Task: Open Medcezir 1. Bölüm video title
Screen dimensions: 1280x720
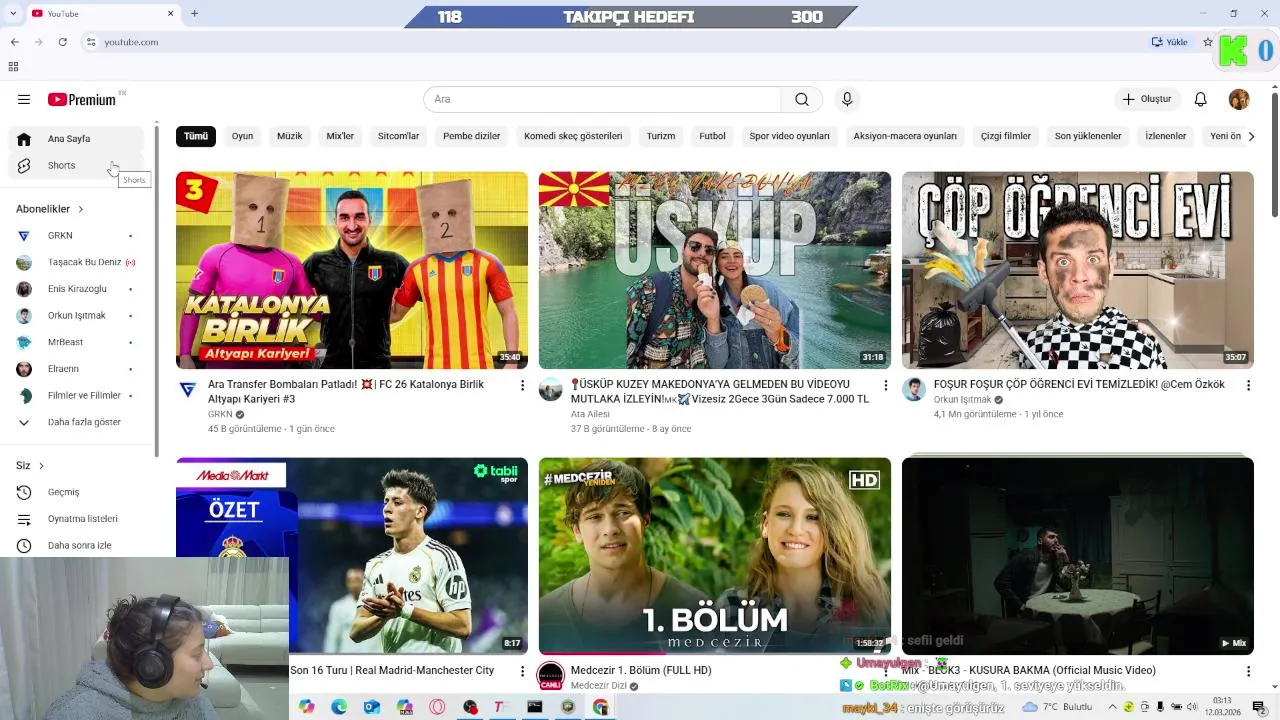Action: click(641, 670)
